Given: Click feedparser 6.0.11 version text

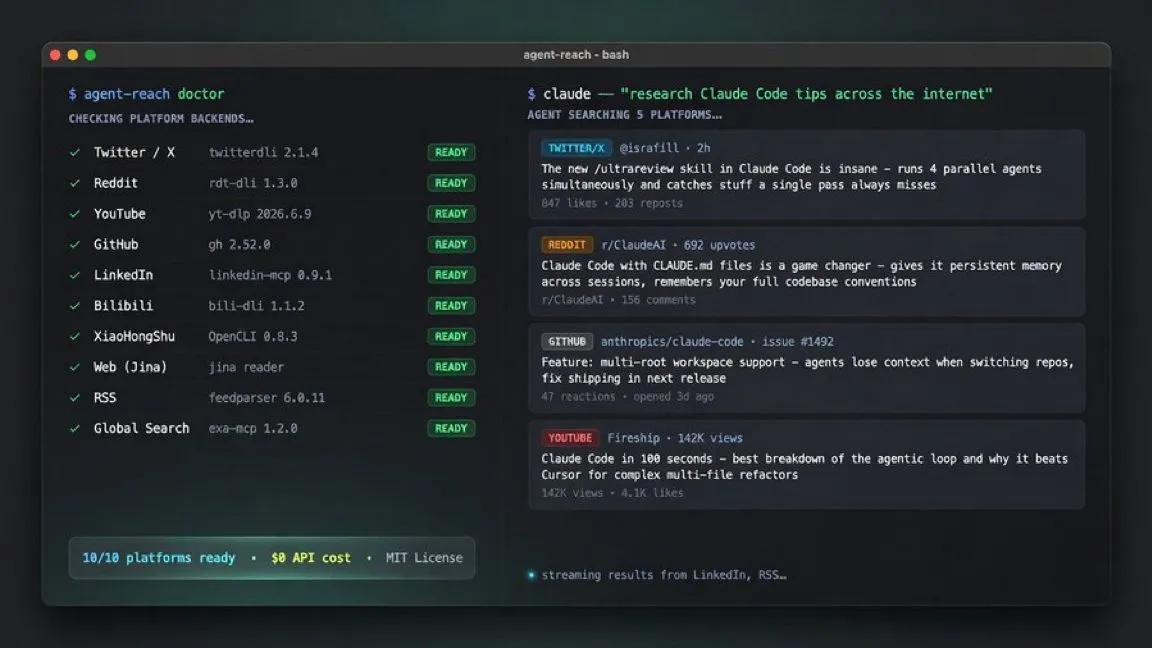Looking at the screenshot, I should tap(266, 397).
